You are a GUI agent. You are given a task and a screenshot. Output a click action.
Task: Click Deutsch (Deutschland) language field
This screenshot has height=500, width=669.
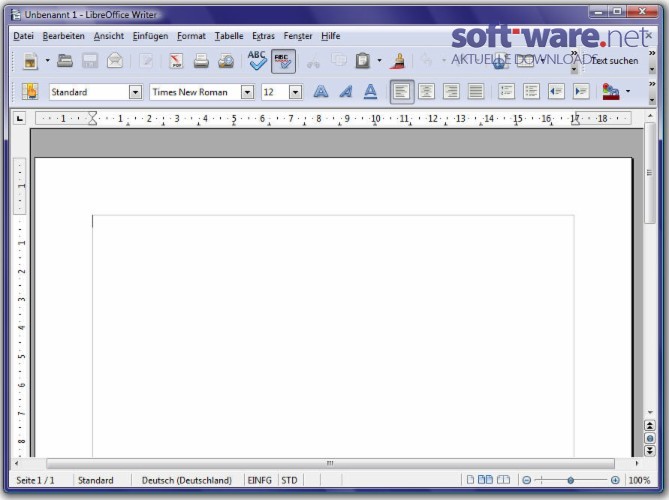[187, 480]
